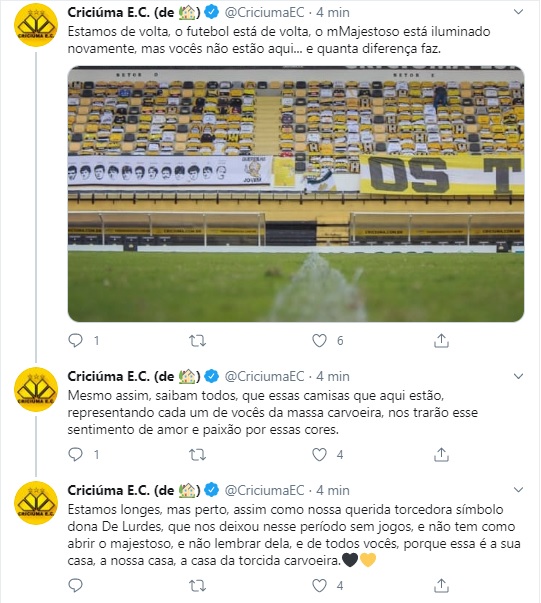Click Criciúma E.C. avatar on the second tweet
The width and height of the screenshot is (541, 603).
coord(36,389)
